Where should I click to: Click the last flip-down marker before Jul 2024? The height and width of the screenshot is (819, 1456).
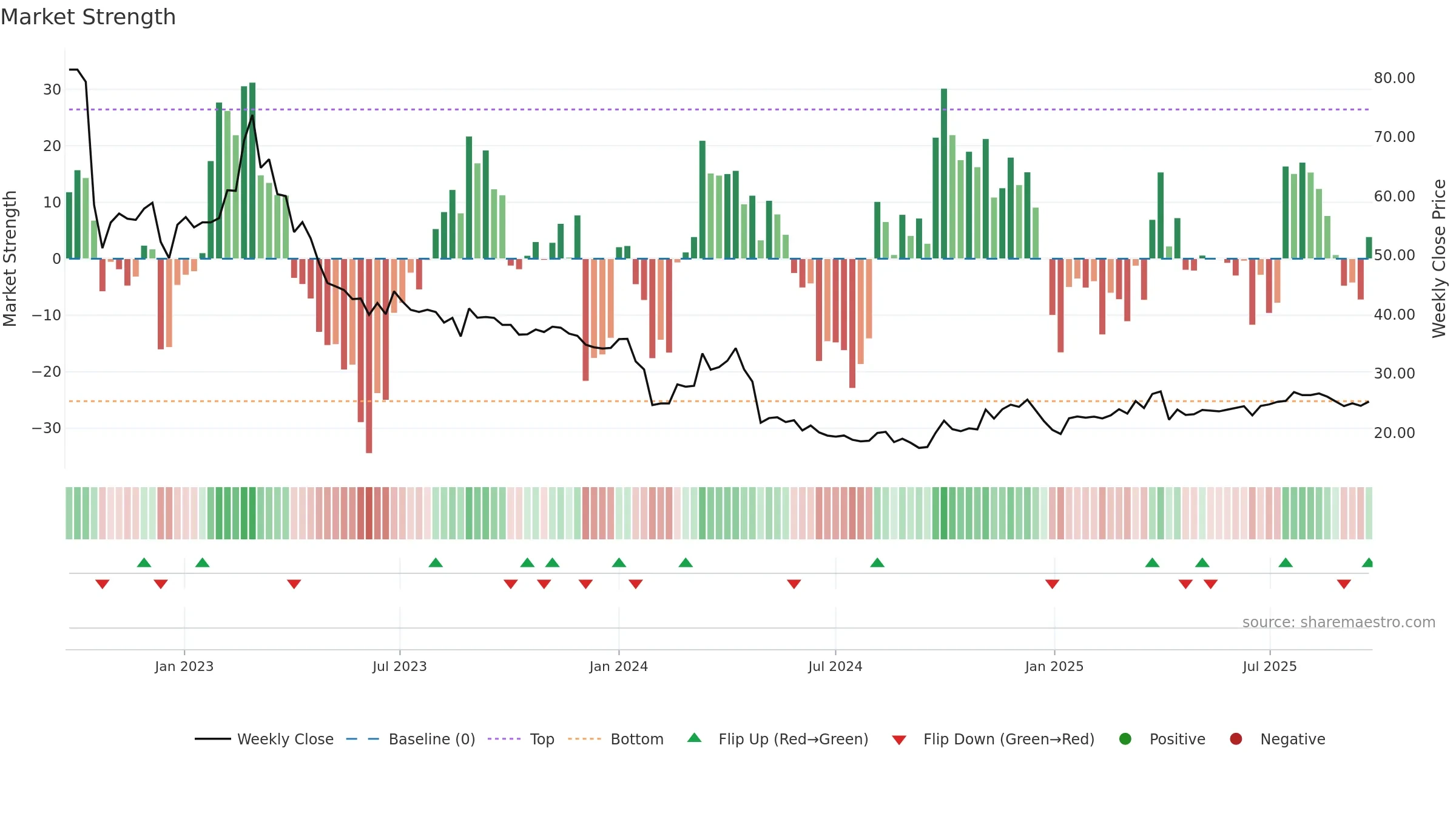pos(794,584)
